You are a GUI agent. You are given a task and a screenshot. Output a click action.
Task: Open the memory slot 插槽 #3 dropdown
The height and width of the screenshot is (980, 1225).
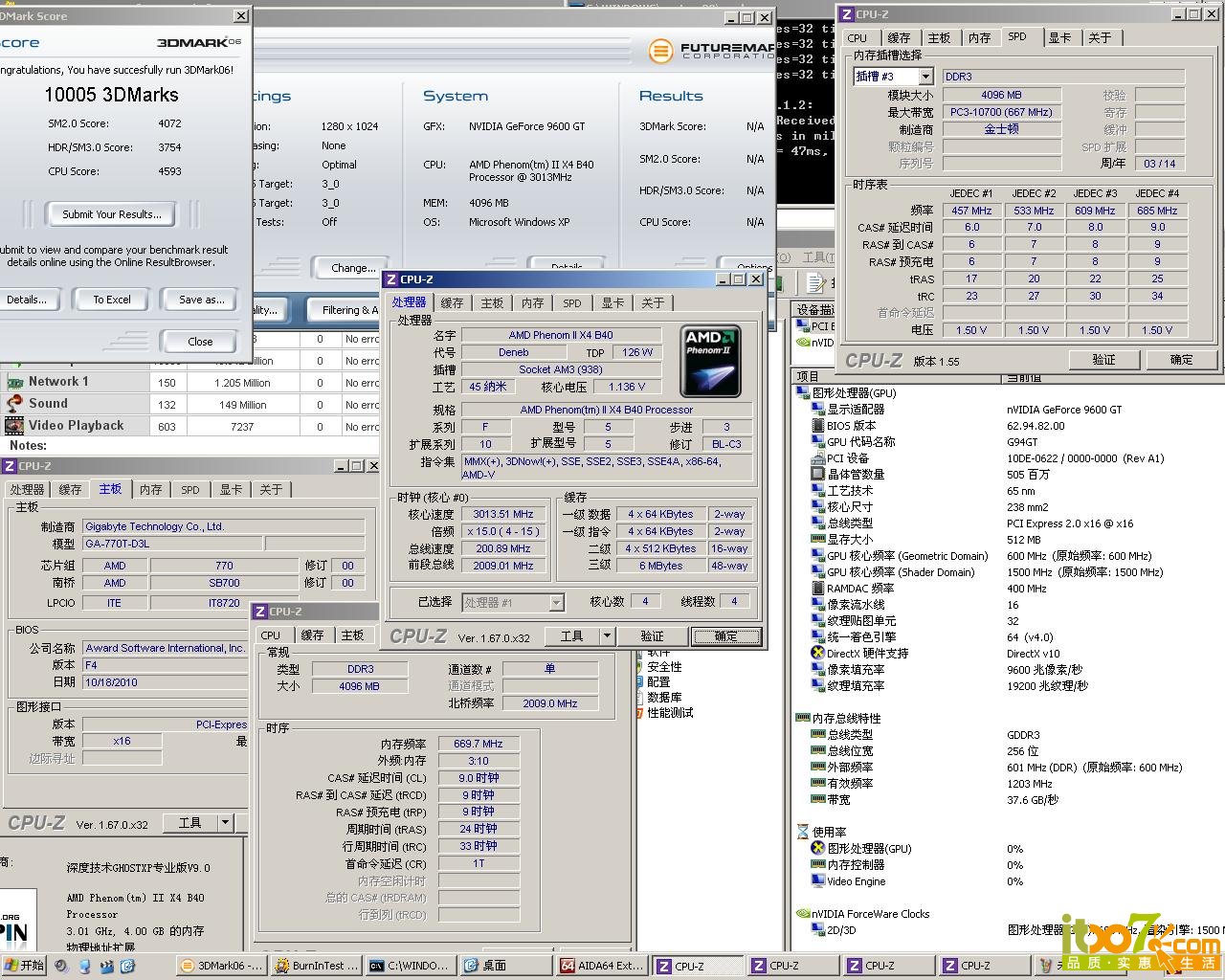(925, 77)
